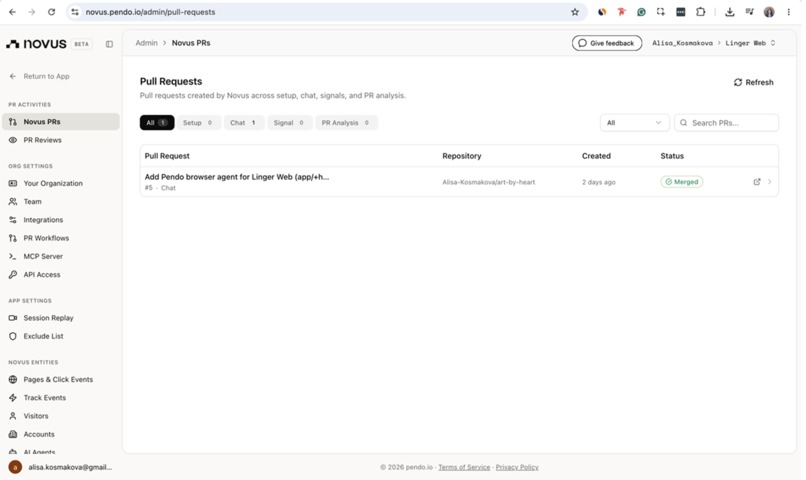Select the PR Analysis tab filter
Viewport: 806px width, 480px height.
(x=346, y=123)
